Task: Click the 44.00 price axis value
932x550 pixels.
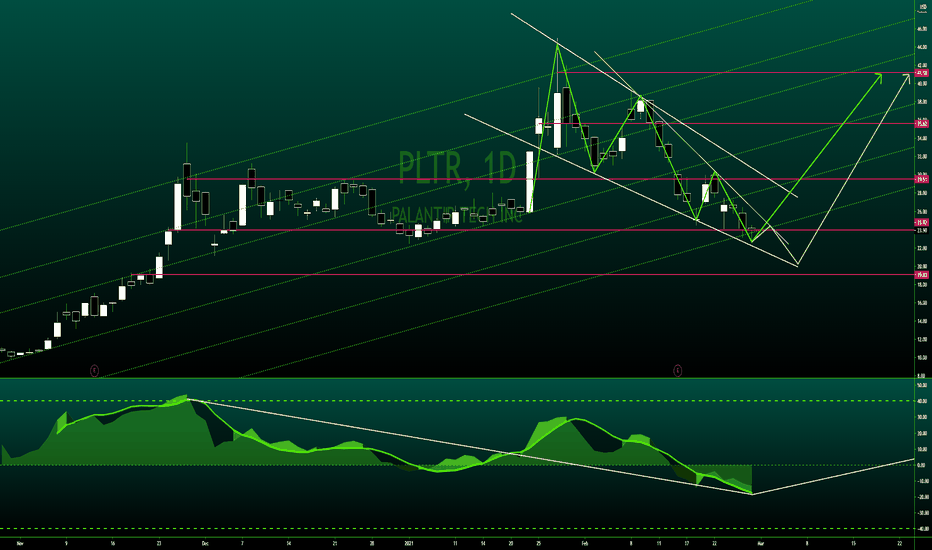Action: click(922, 47)
